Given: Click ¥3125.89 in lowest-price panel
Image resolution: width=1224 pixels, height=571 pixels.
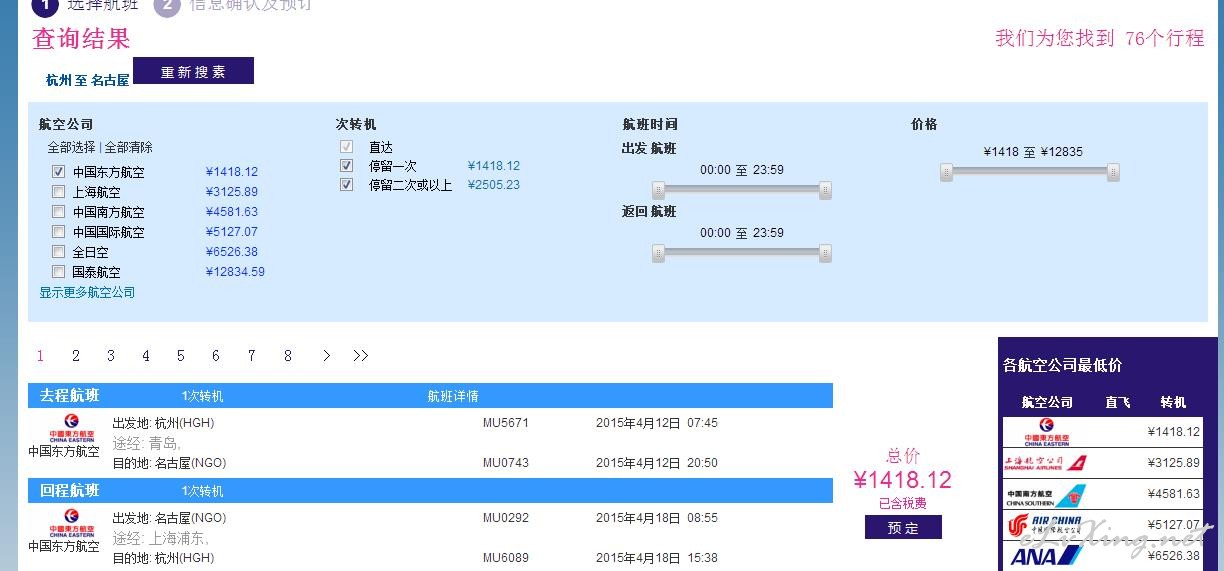Looking at the screenshot, I should click(x=1173, y=463).
